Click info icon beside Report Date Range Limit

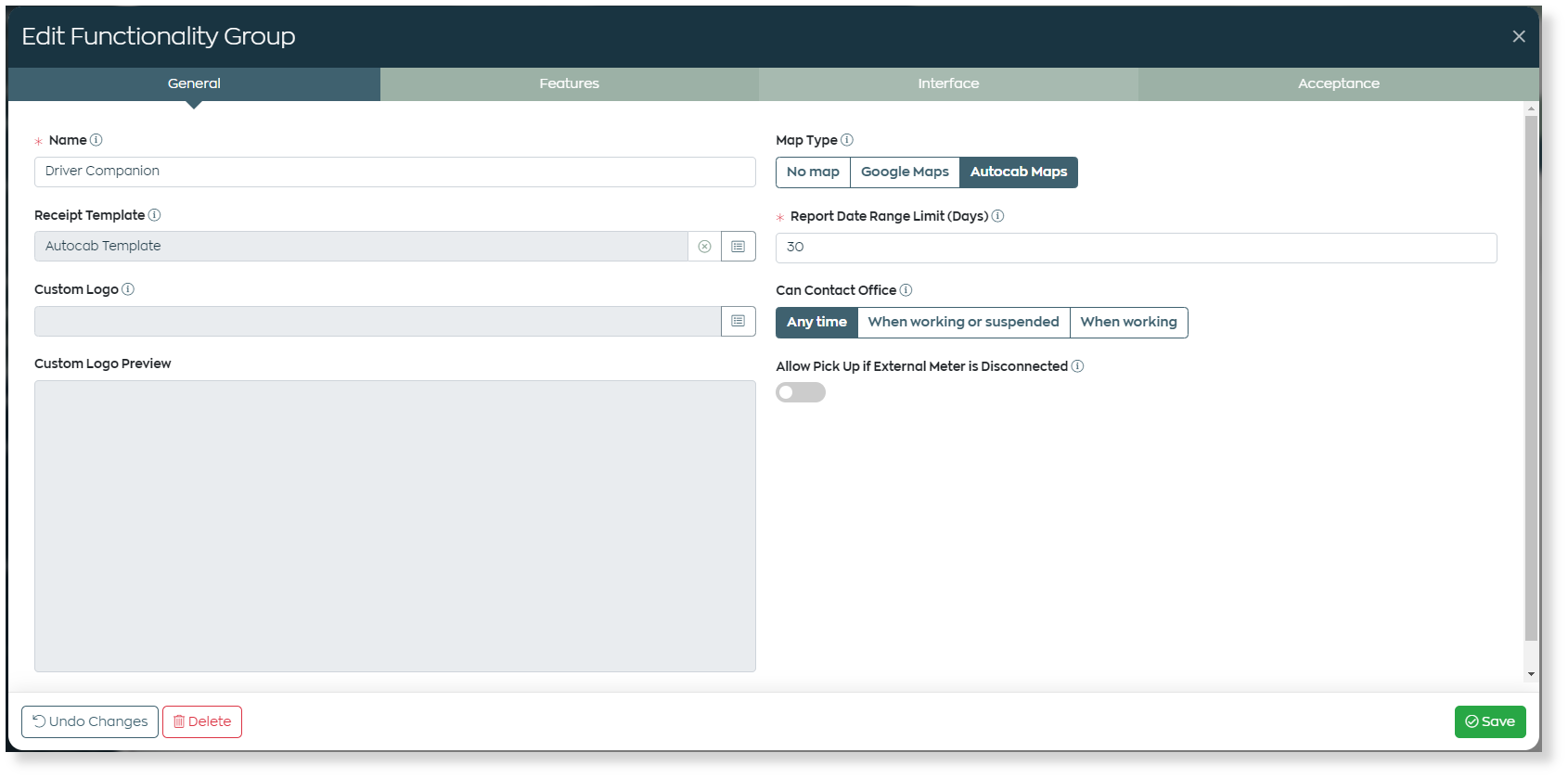[997, 216]
